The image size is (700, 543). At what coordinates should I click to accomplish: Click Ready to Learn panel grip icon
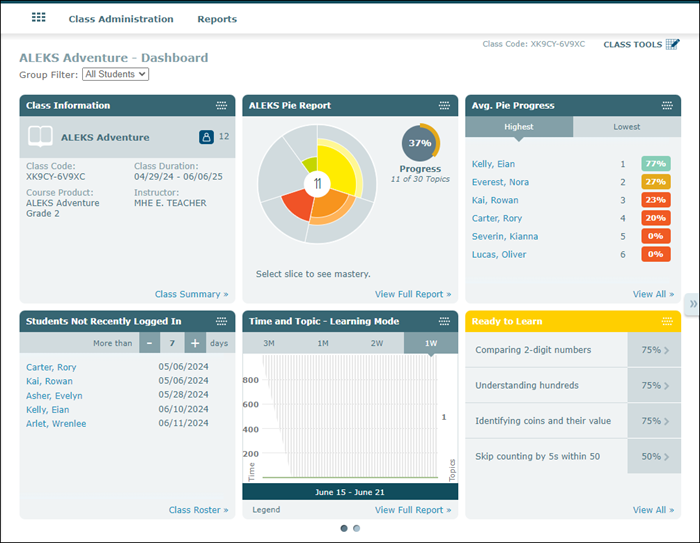pos(667,321)
